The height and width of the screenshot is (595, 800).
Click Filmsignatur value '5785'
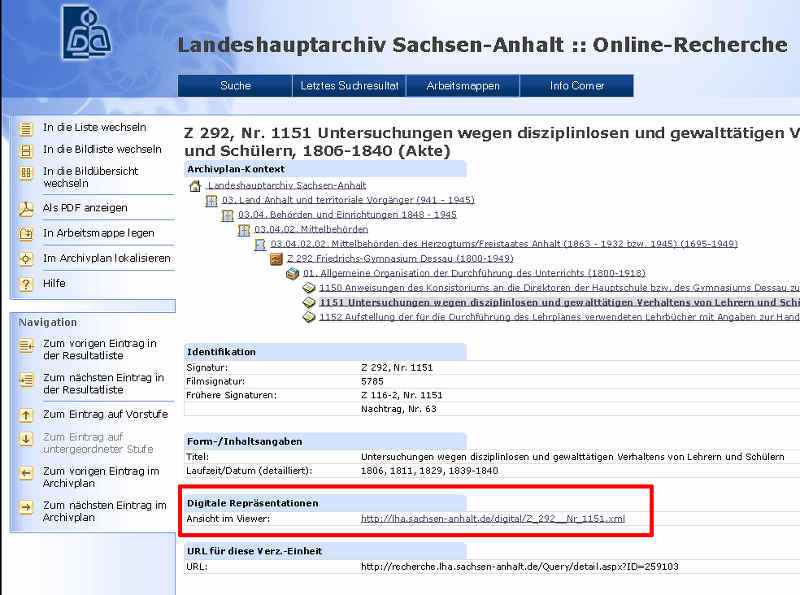(372, 382)
